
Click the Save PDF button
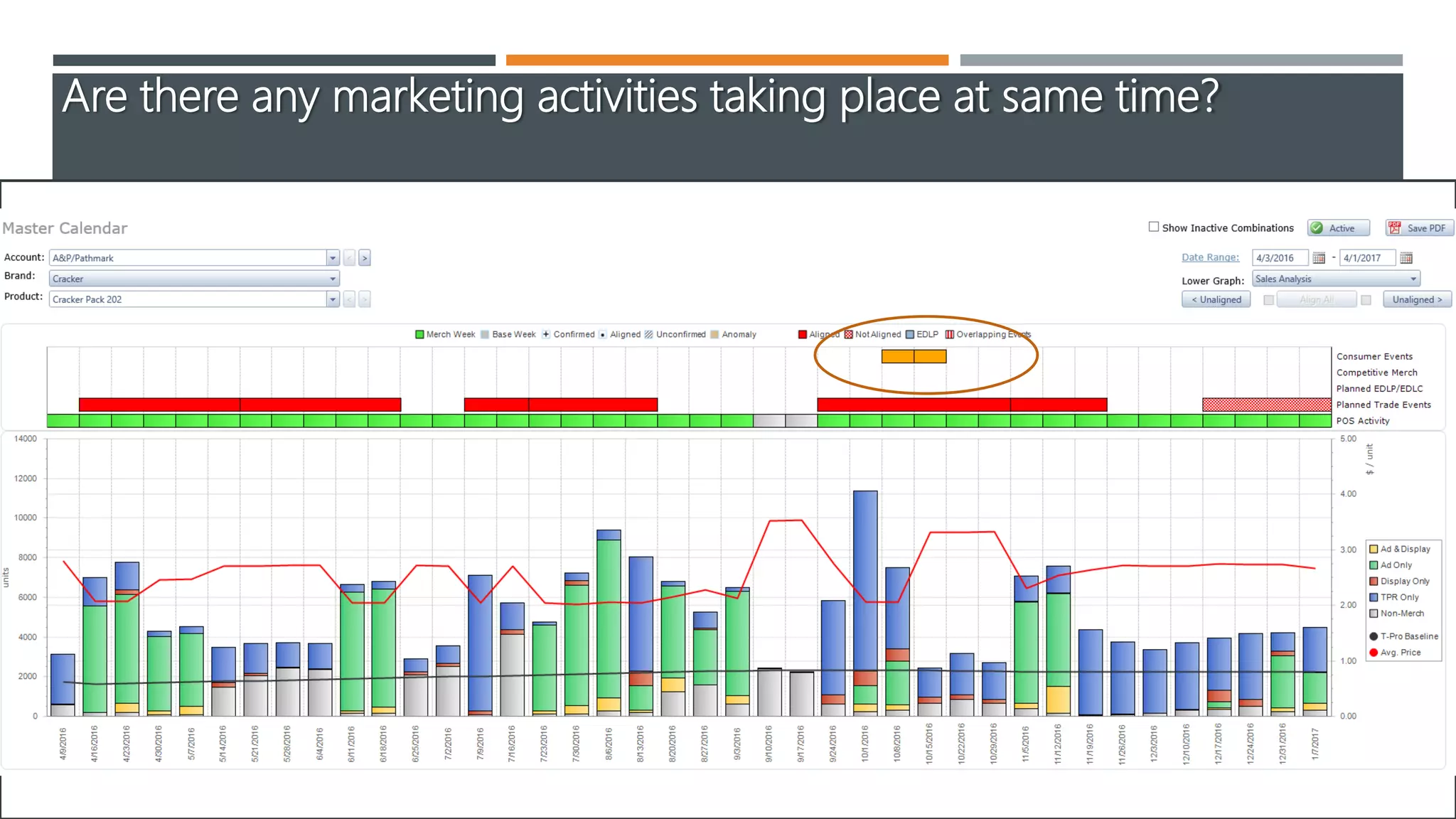coord(1419,228)
